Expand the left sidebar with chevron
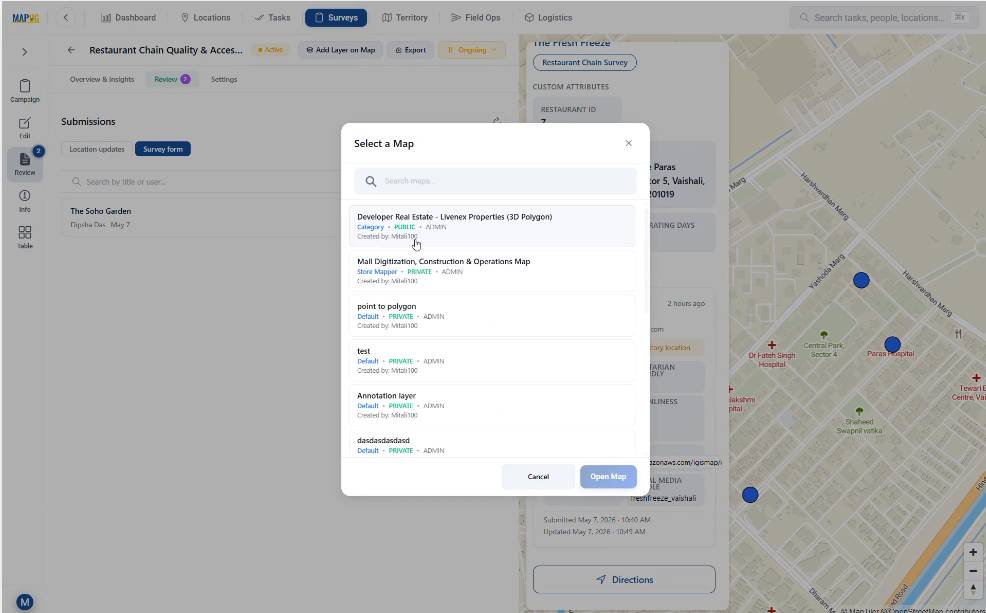 point(25,52)
